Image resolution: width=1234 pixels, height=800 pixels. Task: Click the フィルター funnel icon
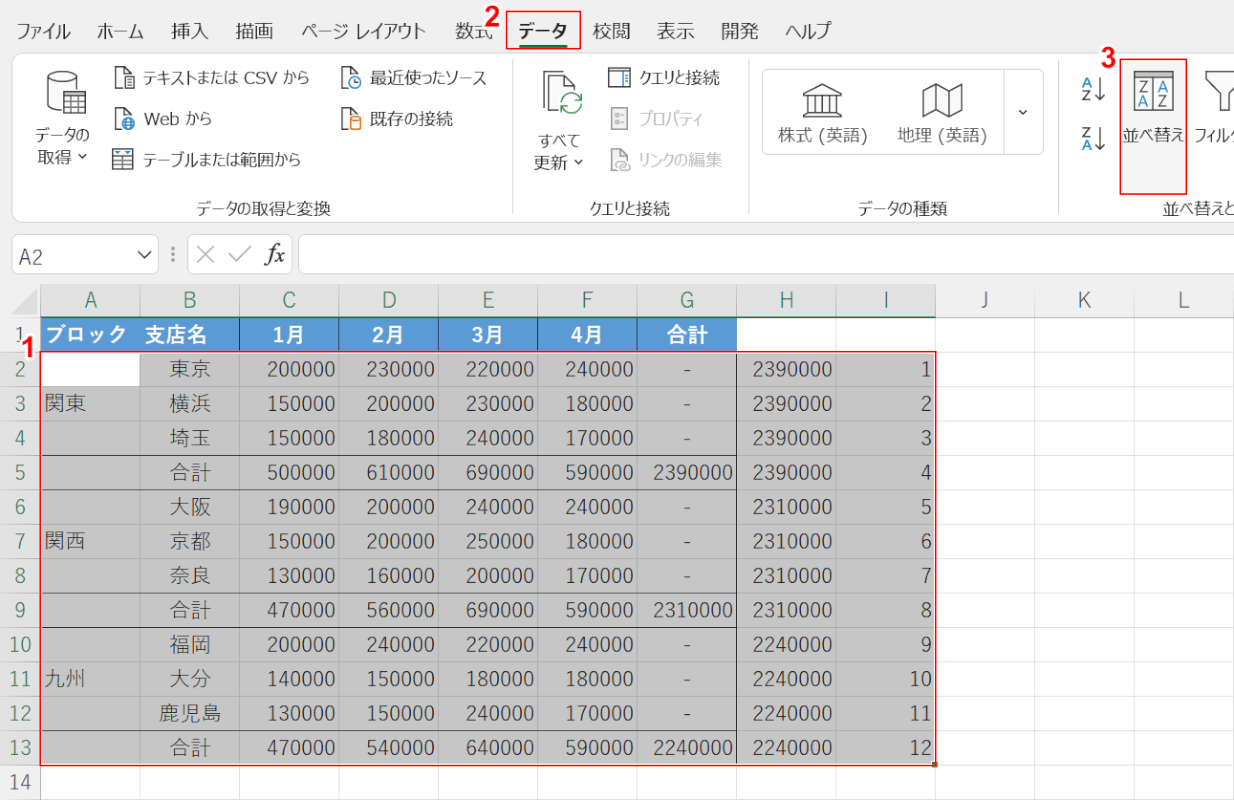1219,90
